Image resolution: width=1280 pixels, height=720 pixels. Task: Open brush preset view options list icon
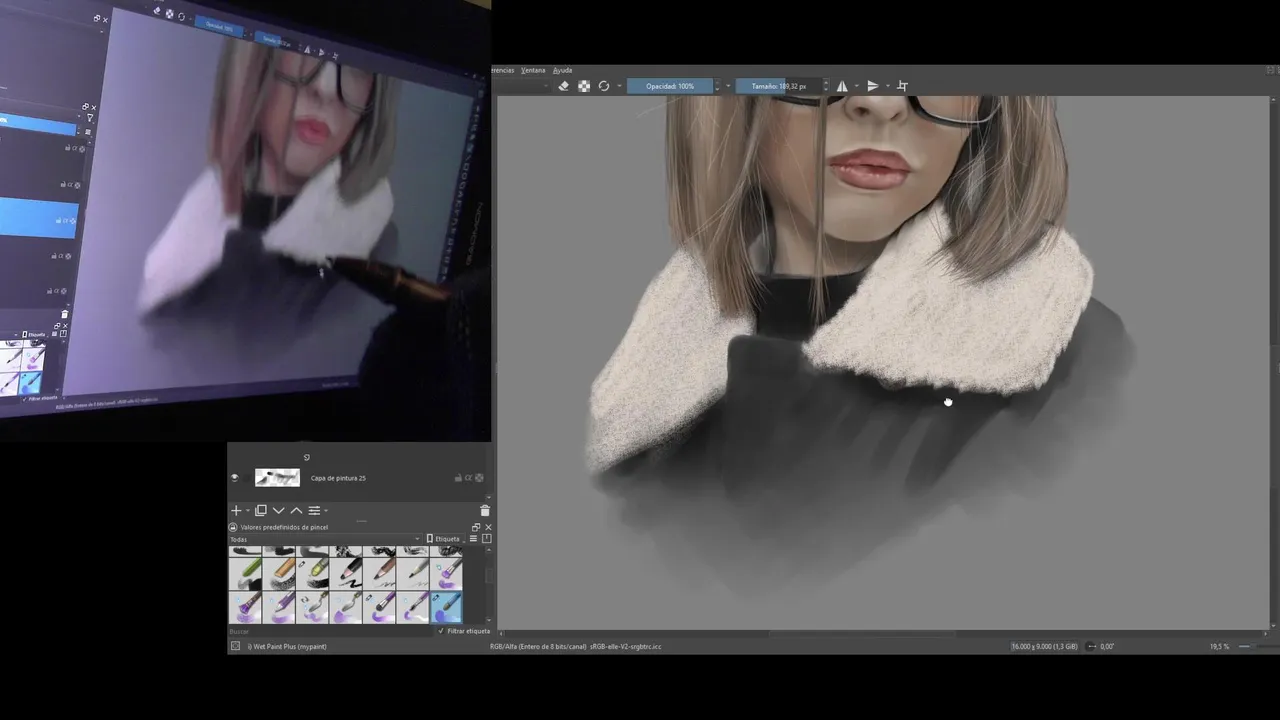[474, 539]
